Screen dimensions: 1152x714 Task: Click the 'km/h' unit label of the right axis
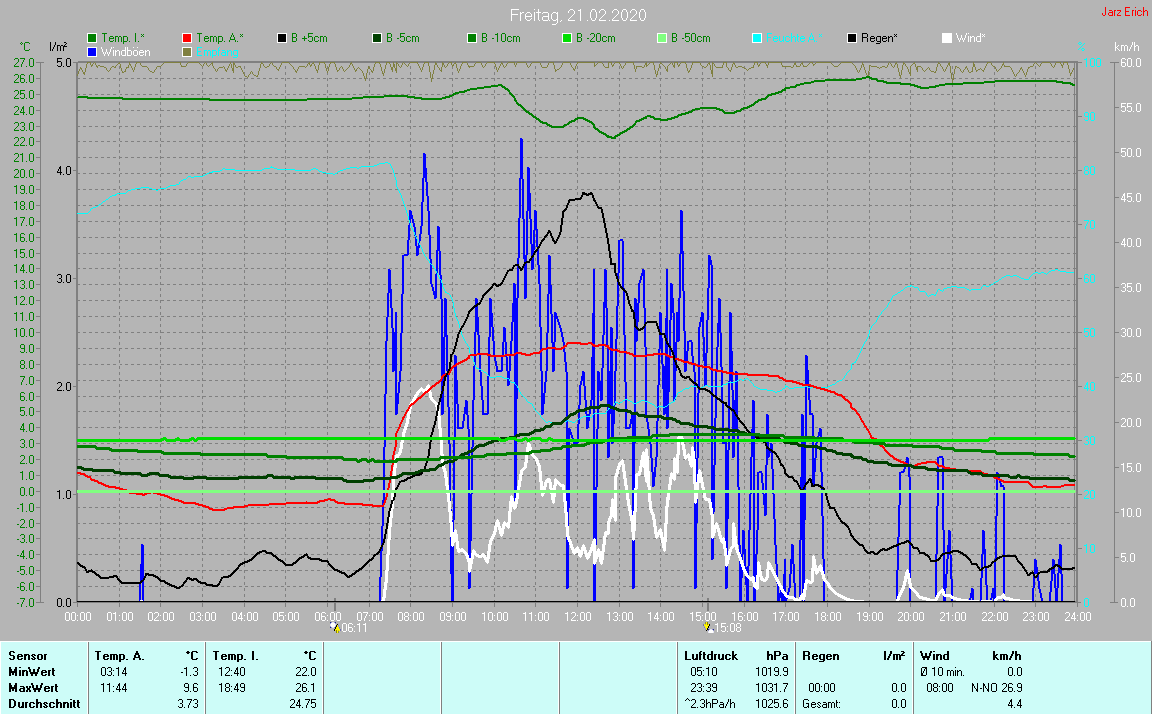click(1126, 47)
